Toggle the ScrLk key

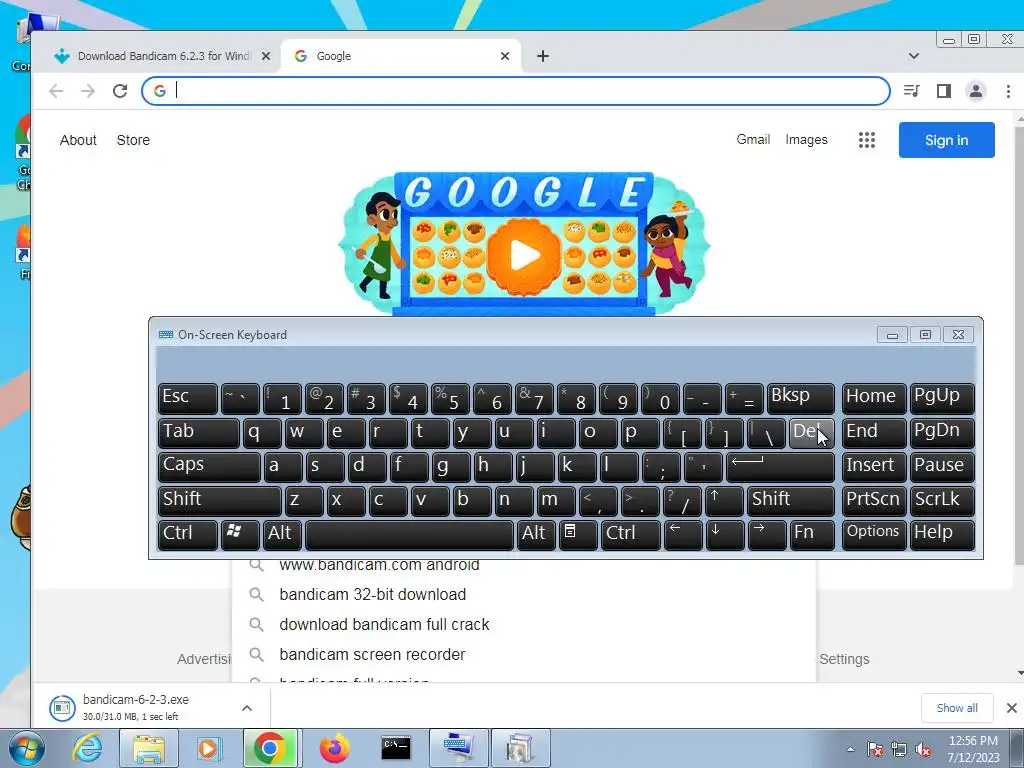pos(942,501)
